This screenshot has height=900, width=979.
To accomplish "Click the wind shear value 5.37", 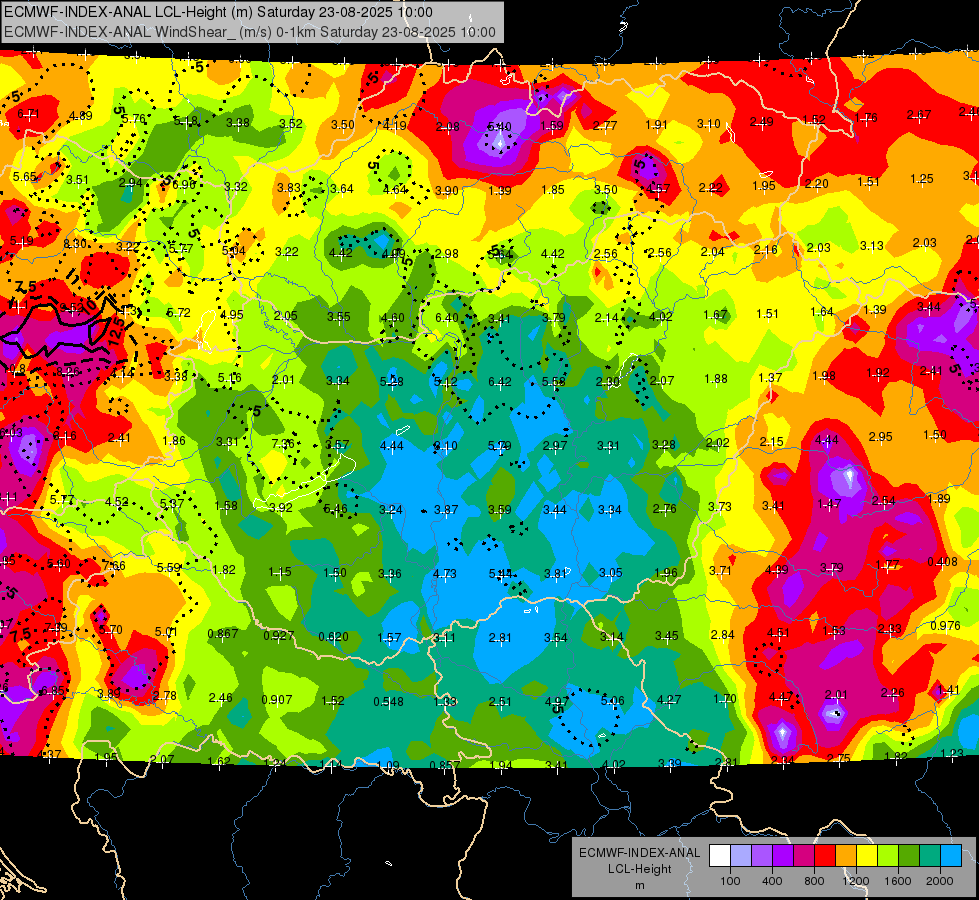I will (172, 503).
